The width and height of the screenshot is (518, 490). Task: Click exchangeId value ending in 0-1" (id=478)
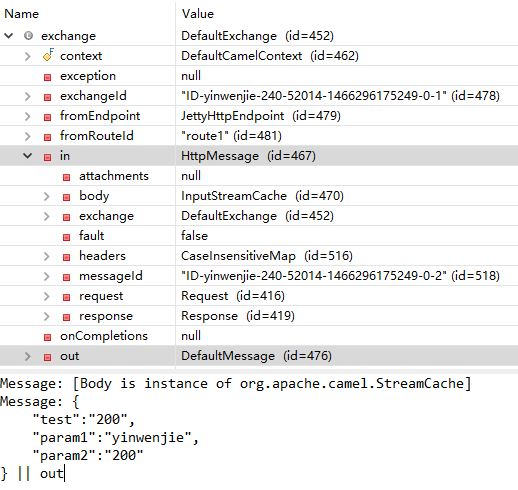340,96
